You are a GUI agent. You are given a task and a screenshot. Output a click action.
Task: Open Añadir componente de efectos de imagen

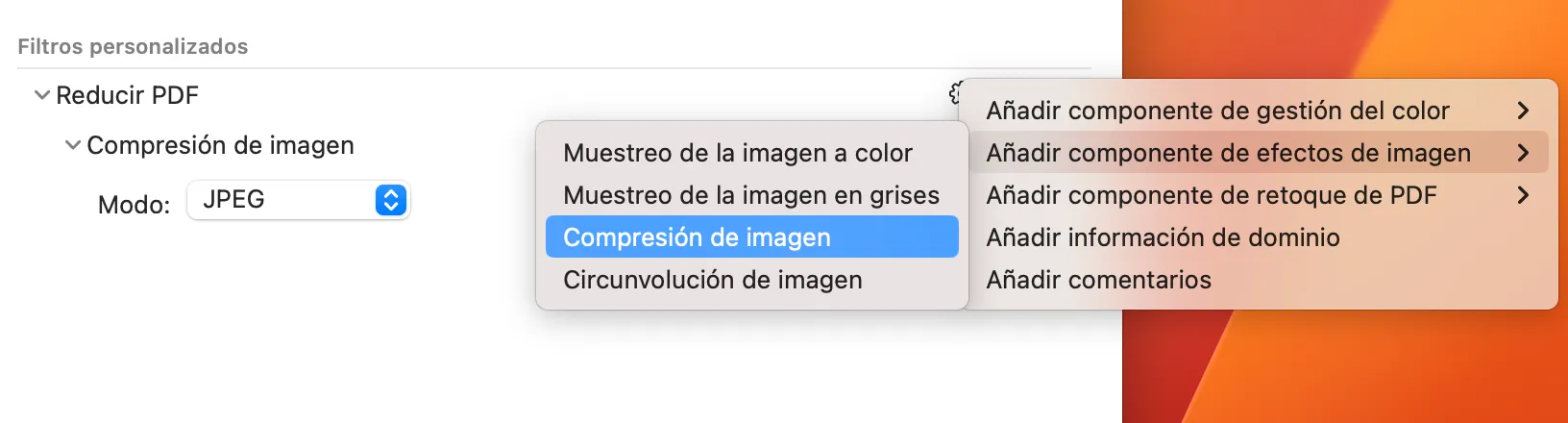pyautogui.click(x=1259, y=153)
